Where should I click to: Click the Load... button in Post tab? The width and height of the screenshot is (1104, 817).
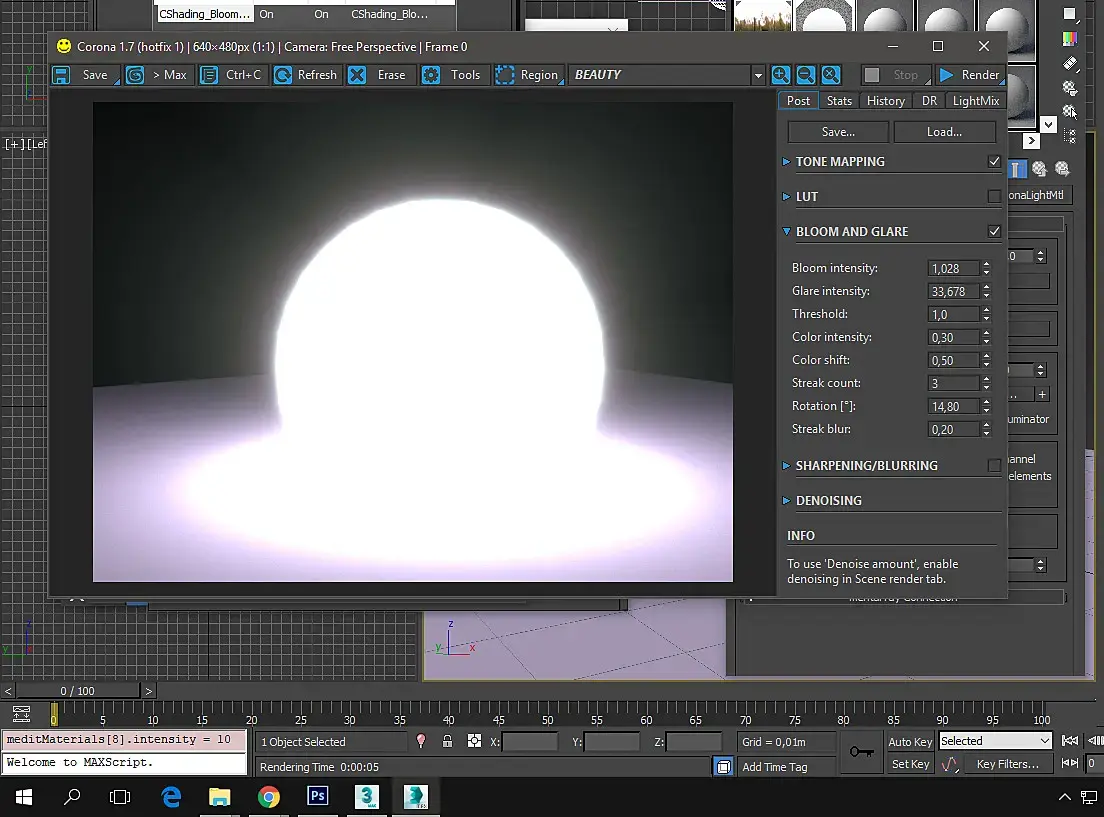944,132
